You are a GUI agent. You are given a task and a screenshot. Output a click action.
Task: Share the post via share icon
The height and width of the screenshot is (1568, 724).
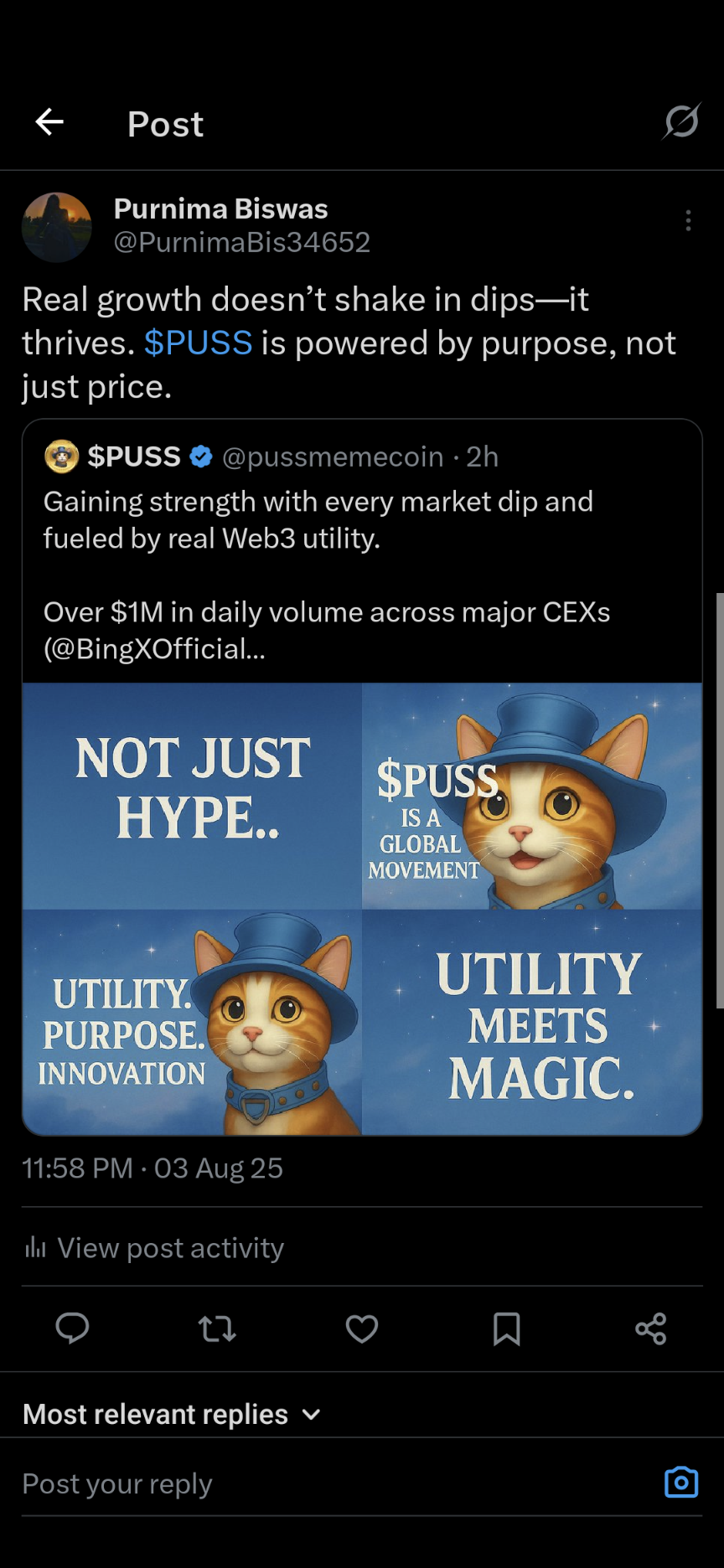pos(651,1328)
